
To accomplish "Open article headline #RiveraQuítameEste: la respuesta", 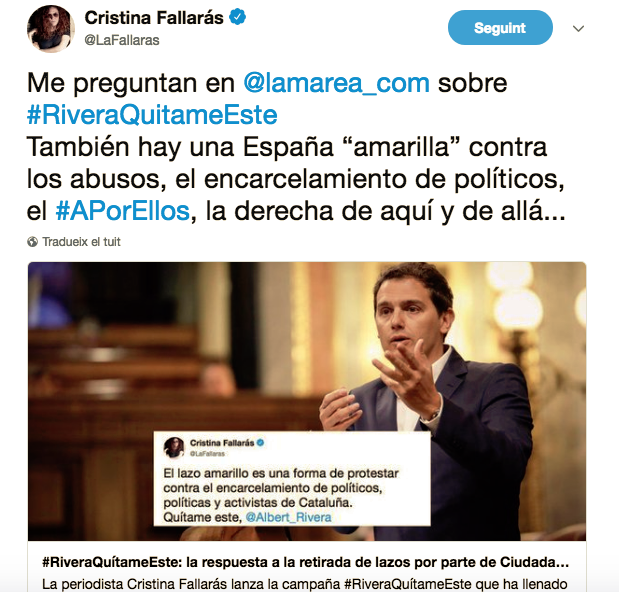I will 305,562.
